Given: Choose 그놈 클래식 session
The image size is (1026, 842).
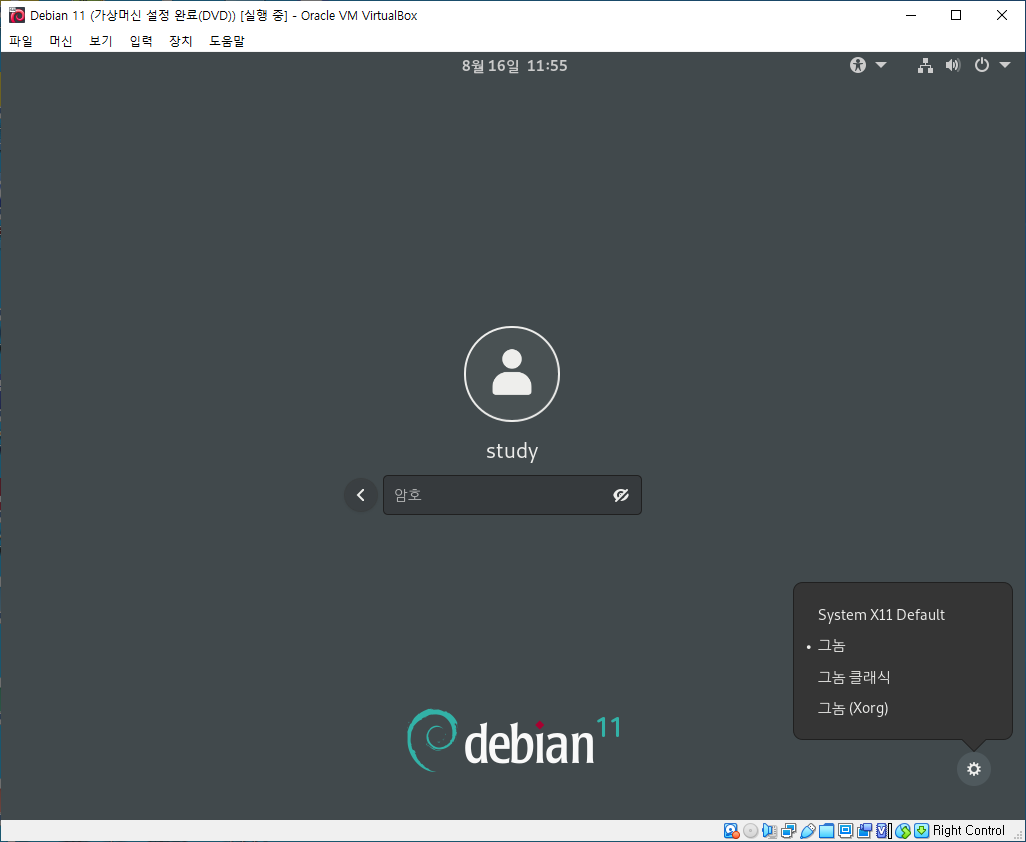Looking at the screenshot, I should 902,677.
